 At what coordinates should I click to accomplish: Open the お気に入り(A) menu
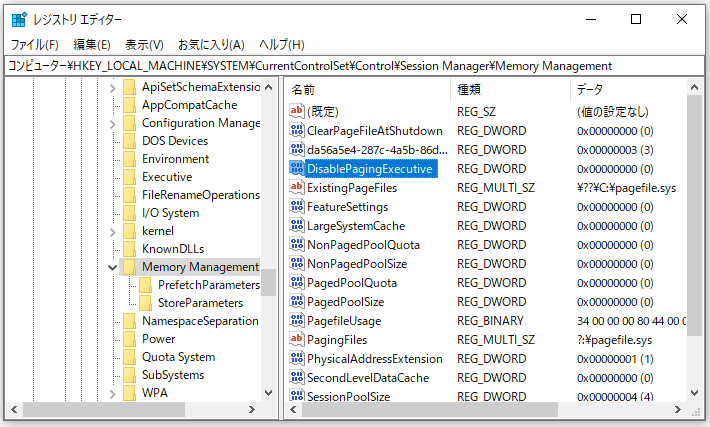pyautogui.click(x=211, y=44)
